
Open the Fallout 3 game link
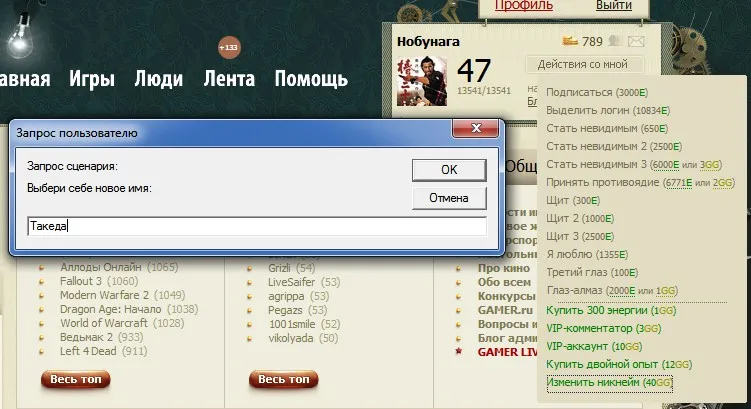80,281
